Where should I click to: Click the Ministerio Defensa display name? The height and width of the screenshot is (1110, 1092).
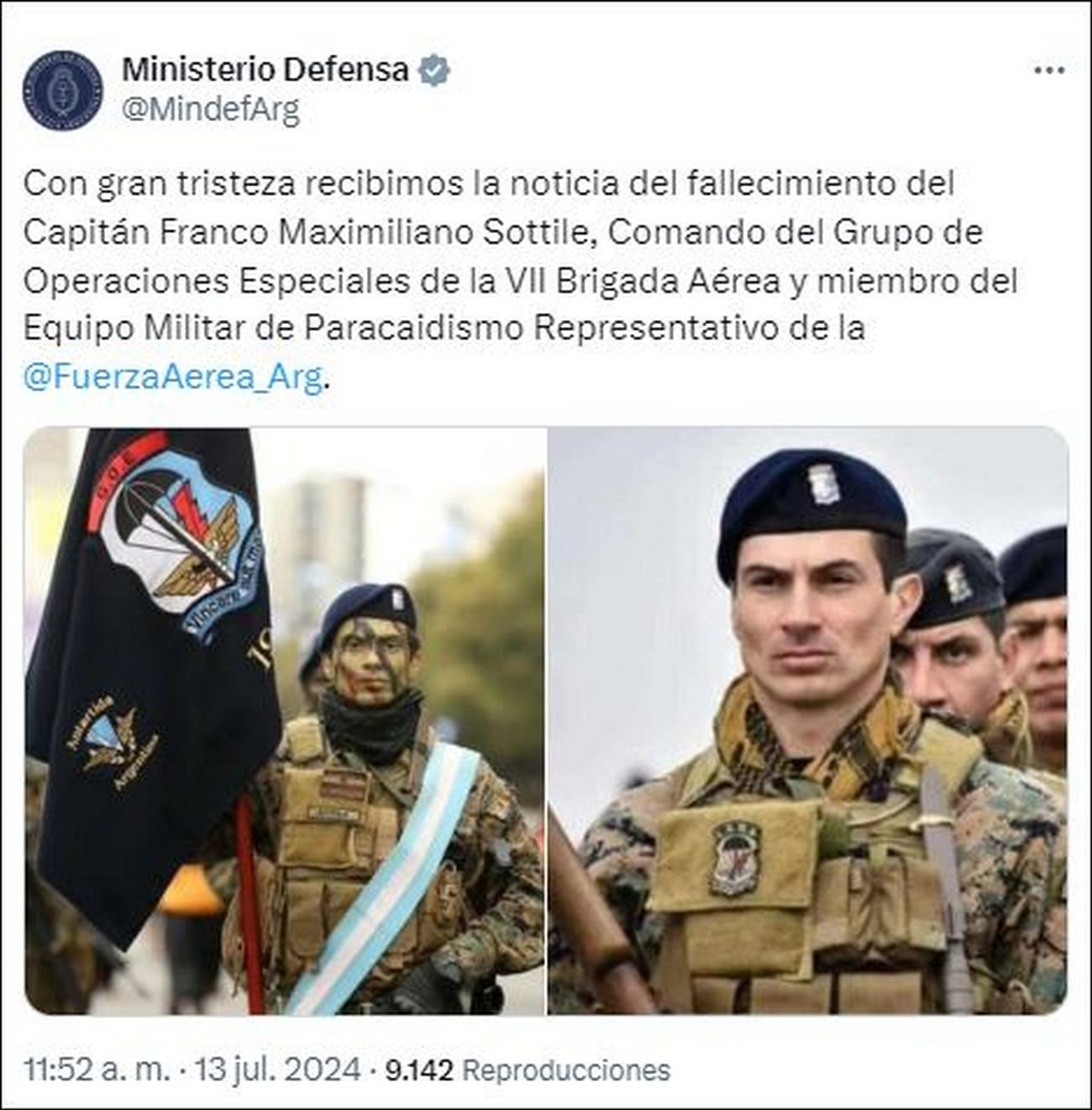(265, 70)
